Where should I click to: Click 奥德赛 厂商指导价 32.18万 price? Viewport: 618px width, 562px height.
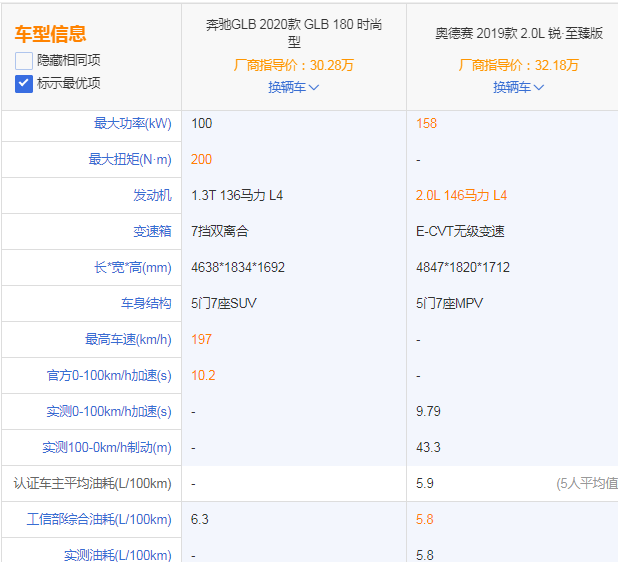tap(518, 65)
